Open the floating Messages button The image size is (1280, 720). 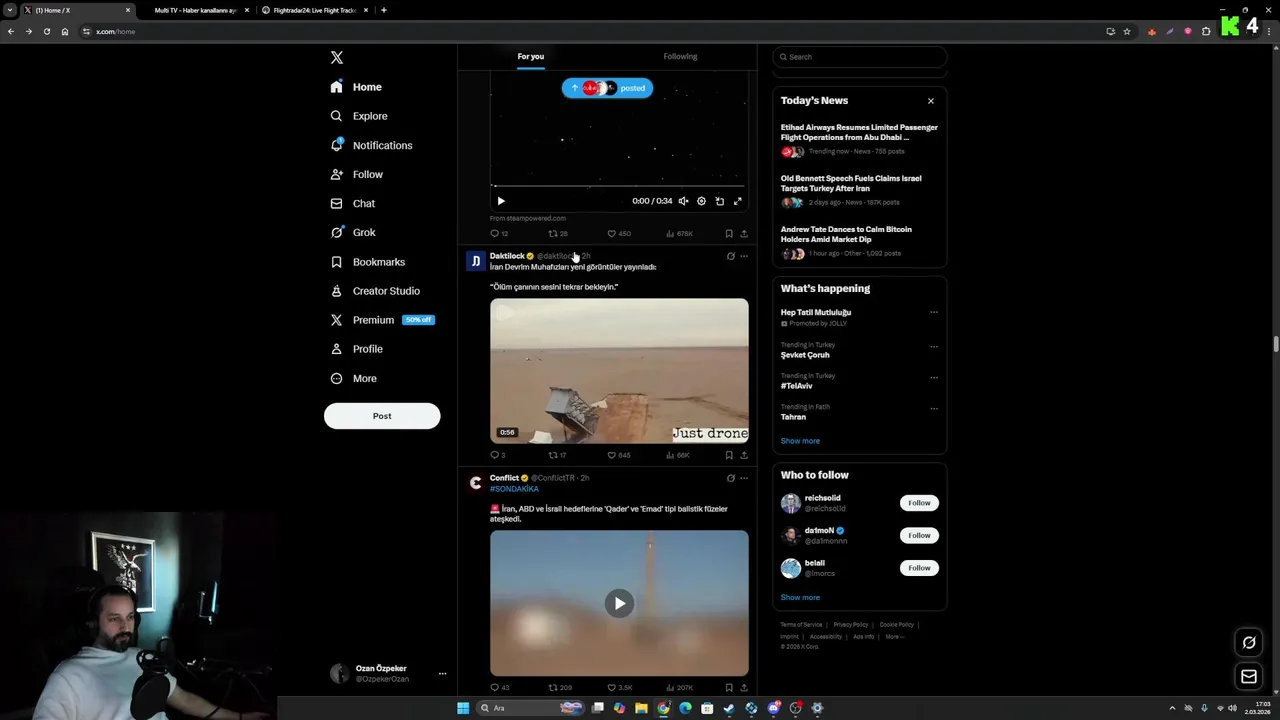click(x=1249, y=677)
